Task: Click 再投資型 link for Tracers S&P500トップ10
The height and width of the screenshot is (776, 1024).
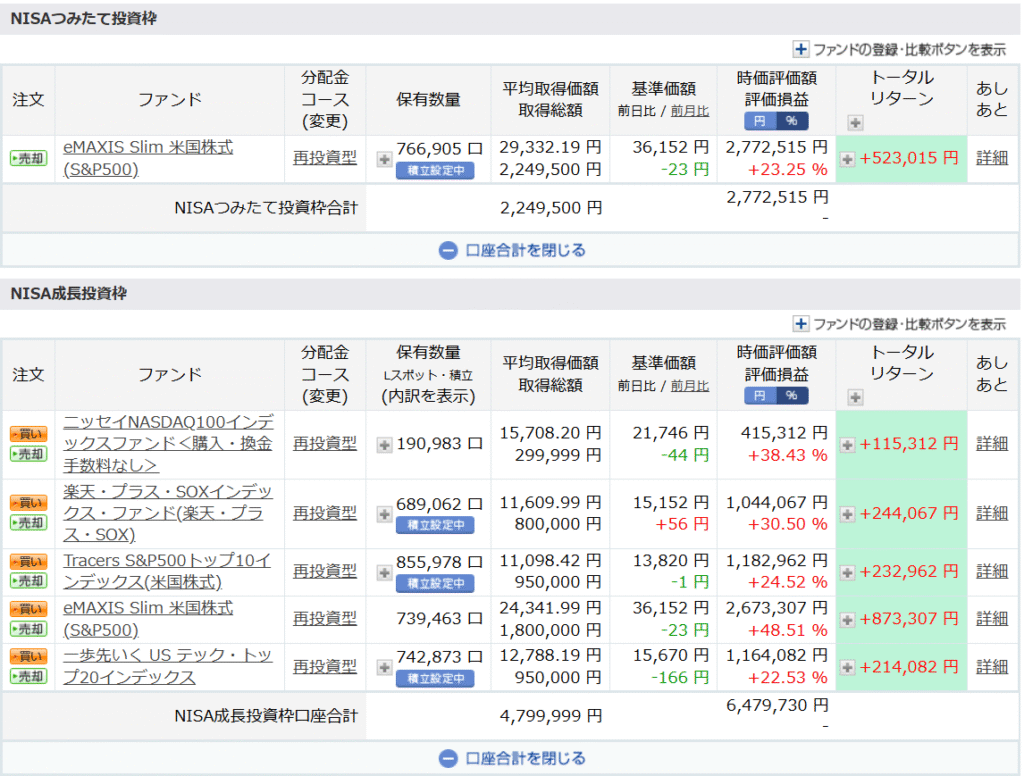Action: point(324,571)
